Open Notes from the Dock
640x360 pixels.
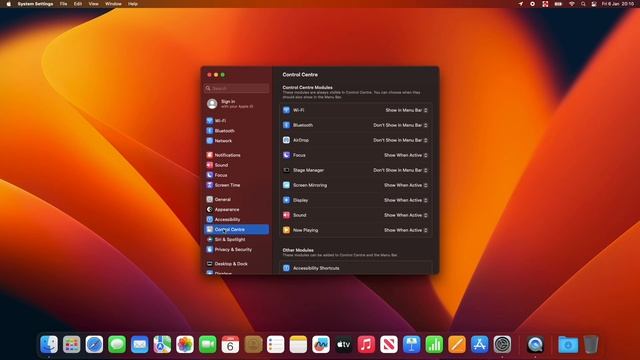click(x=298, y=344)
